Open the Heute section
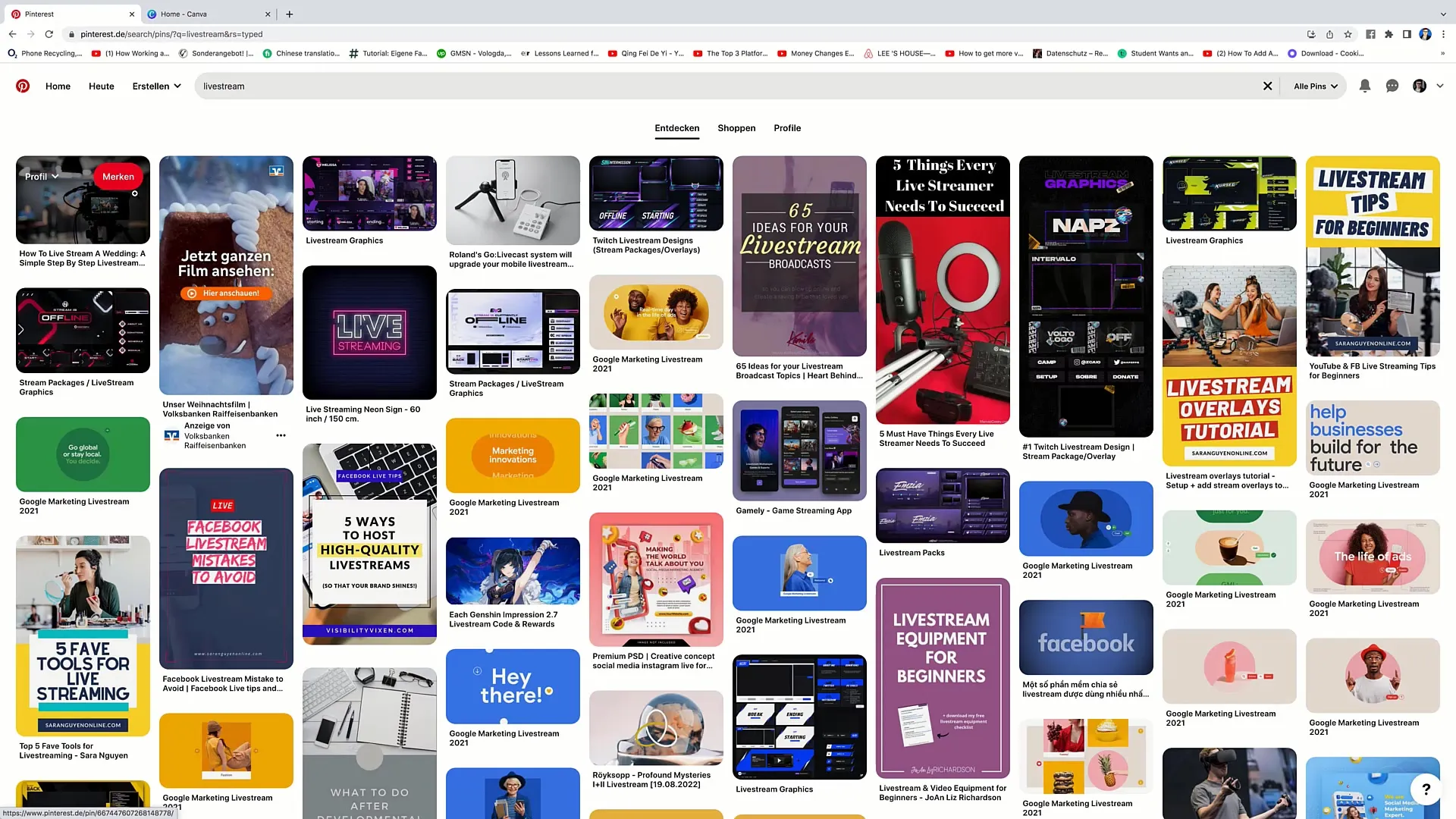 [102, 86]
